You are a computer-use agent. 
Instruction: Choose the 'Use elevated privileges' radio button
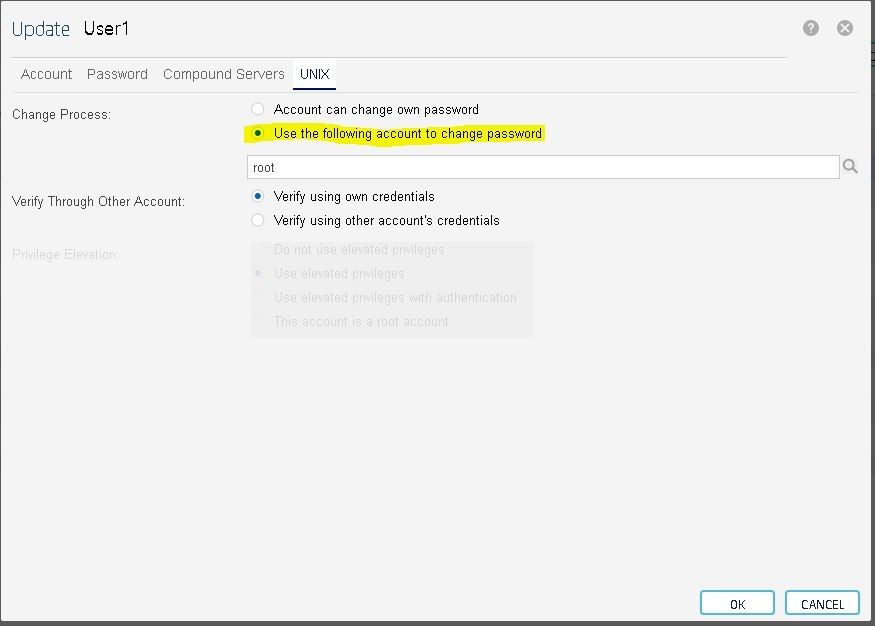pos(259,273)
